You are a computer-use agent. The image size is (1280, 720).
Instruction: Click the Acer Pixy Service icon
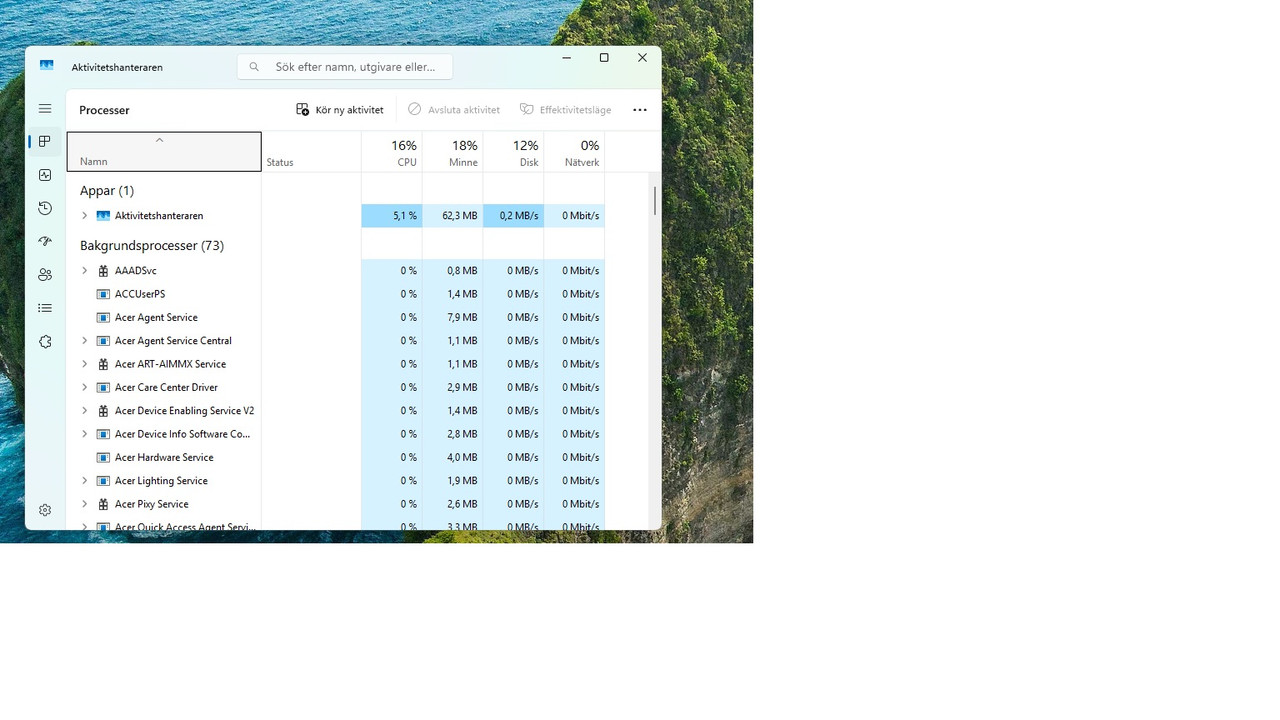[103, 504]
